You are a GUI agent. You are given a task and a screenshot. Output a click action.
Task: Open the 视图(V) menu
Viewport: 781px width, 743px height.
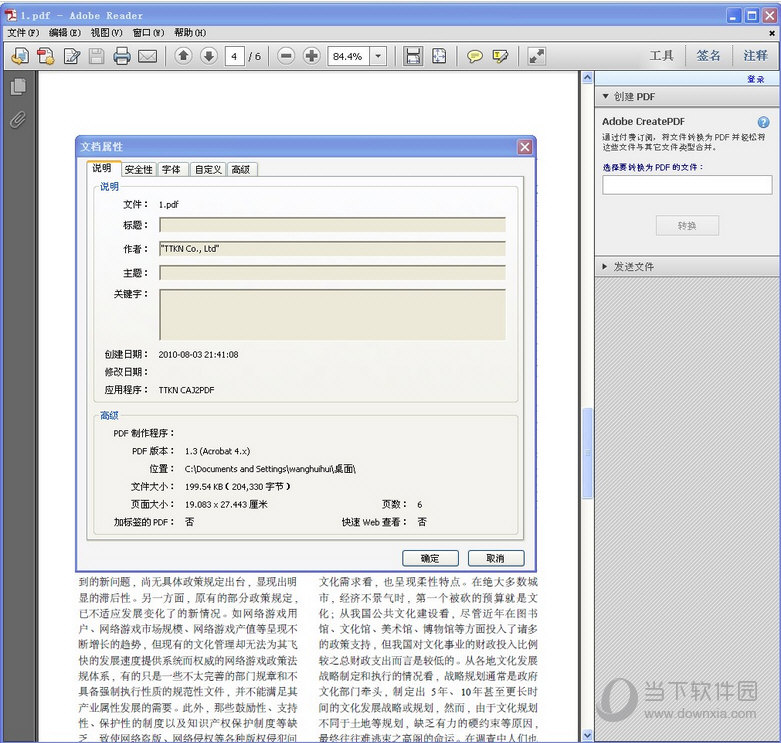tap(106, 33)
